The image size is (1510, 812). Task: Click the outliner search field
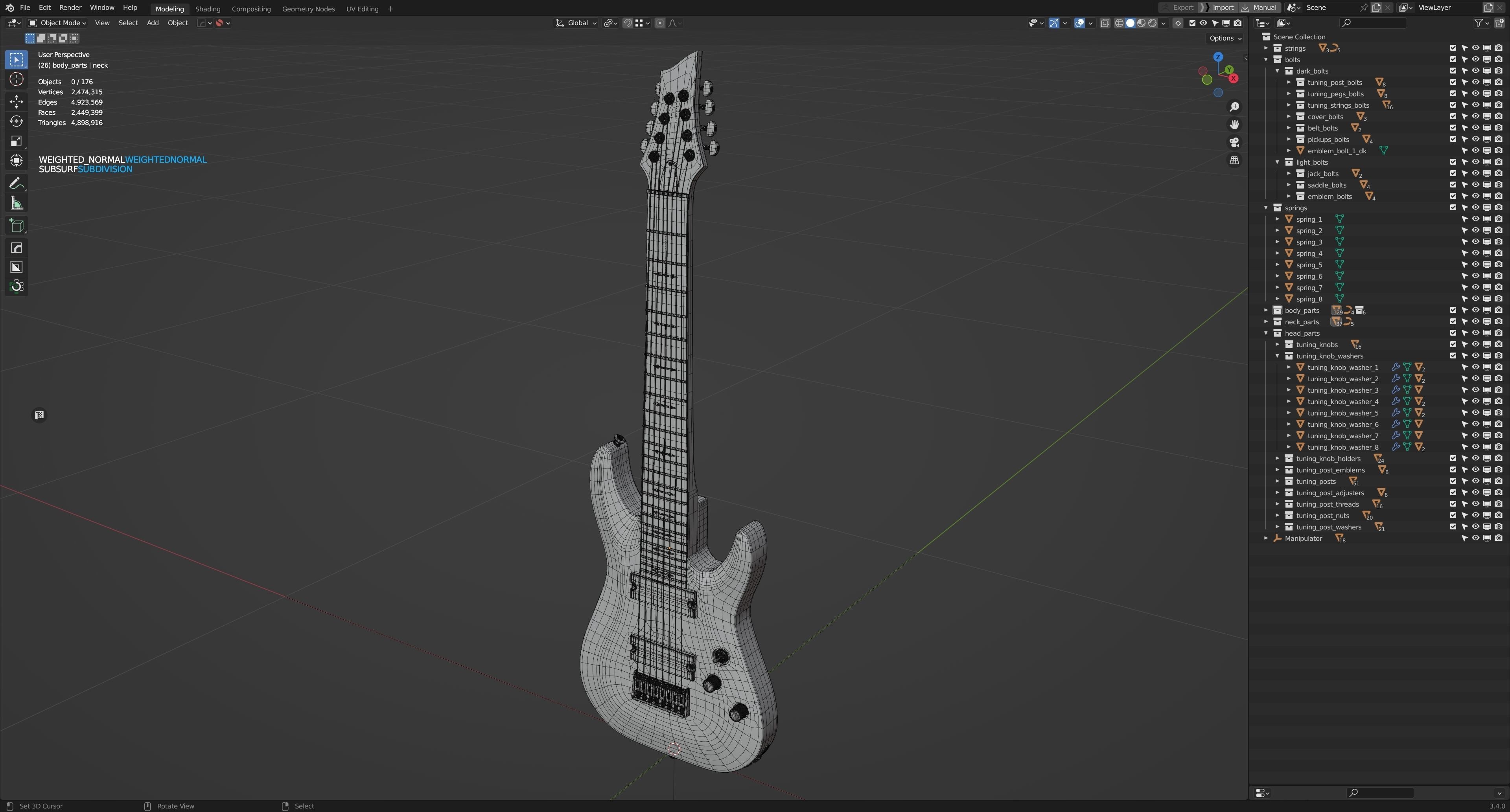(x=1373, y=23)
